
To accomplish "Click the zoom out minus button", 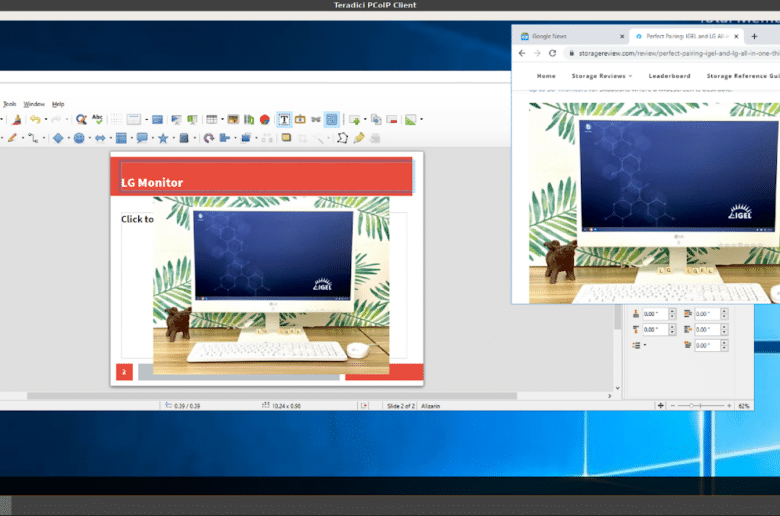I will pyautogui.click(x=673, y=406).
